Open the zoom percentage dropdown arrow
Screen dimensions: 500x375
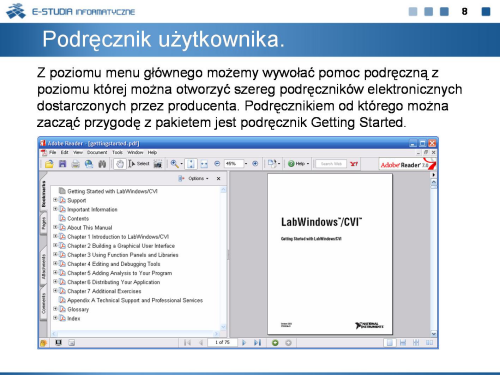click(246, 164)
